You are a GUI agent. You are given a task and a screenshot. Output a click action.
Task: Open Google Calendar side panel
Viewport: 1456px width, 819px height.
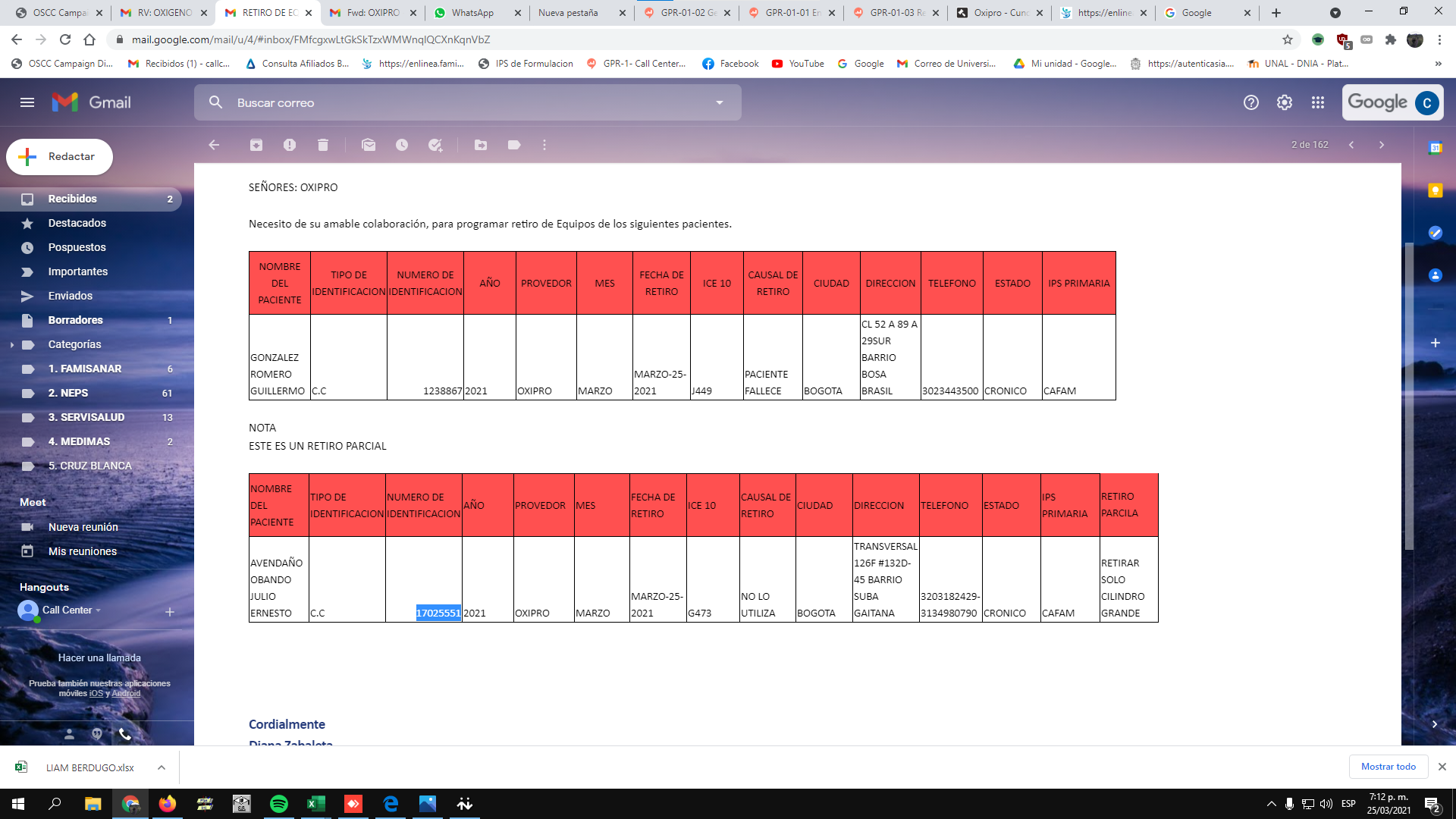(x=1436, y=149)
